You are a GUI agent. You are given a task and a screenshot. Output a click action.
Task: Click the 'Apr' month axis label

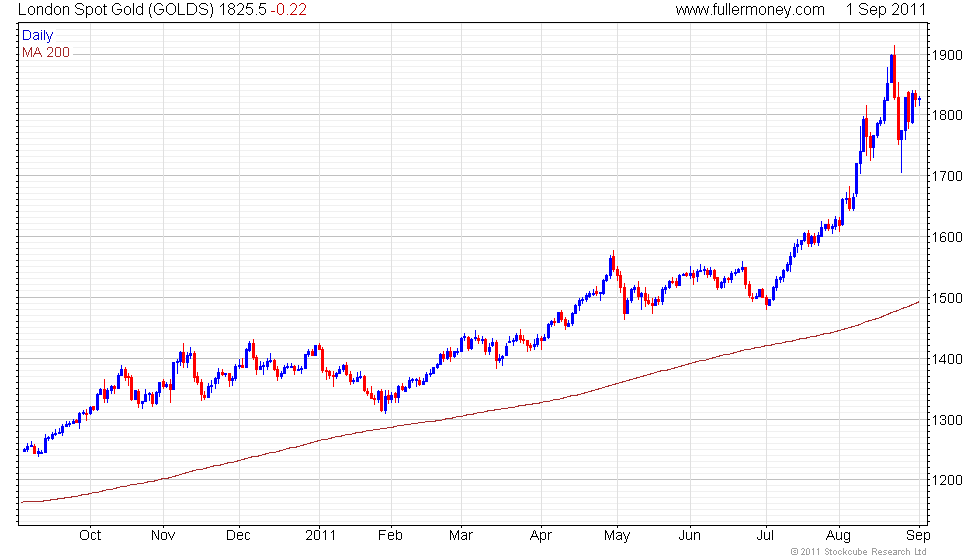[x=541, y=536]
